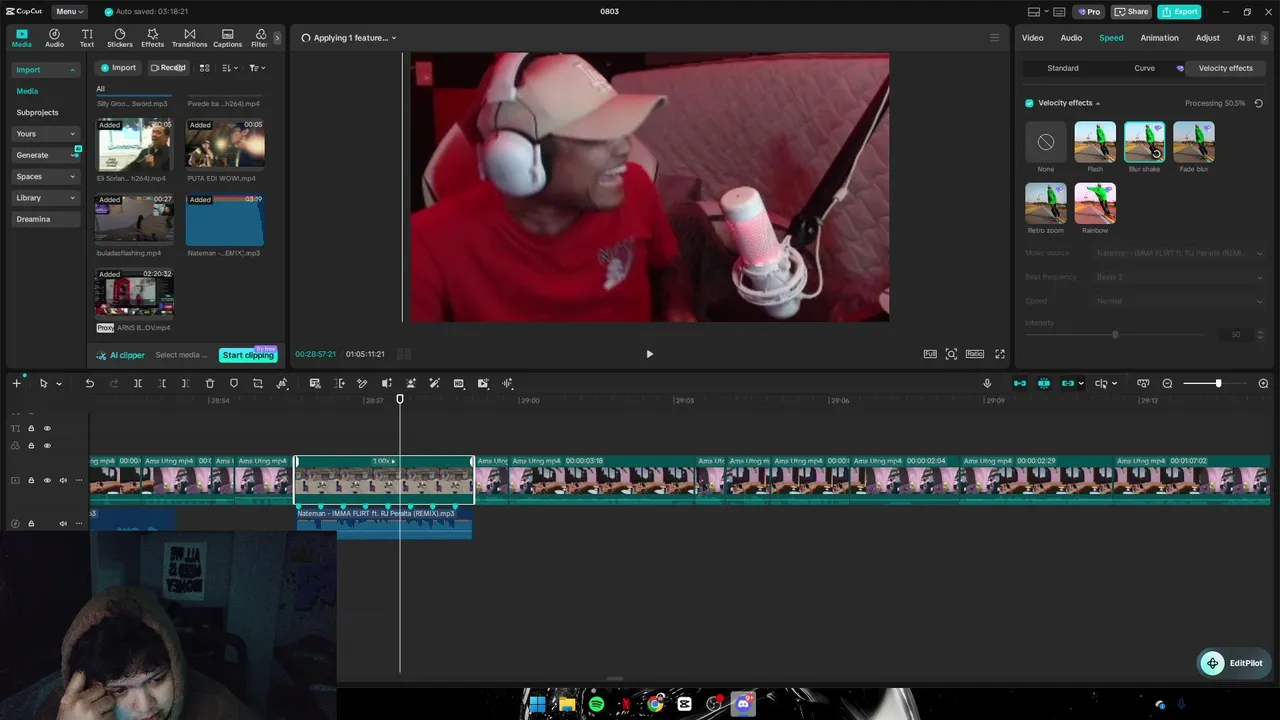Open Google Chrome from the taskbar
The image size is (1280, 720).
pyautogui.click(x=655, y=704)
